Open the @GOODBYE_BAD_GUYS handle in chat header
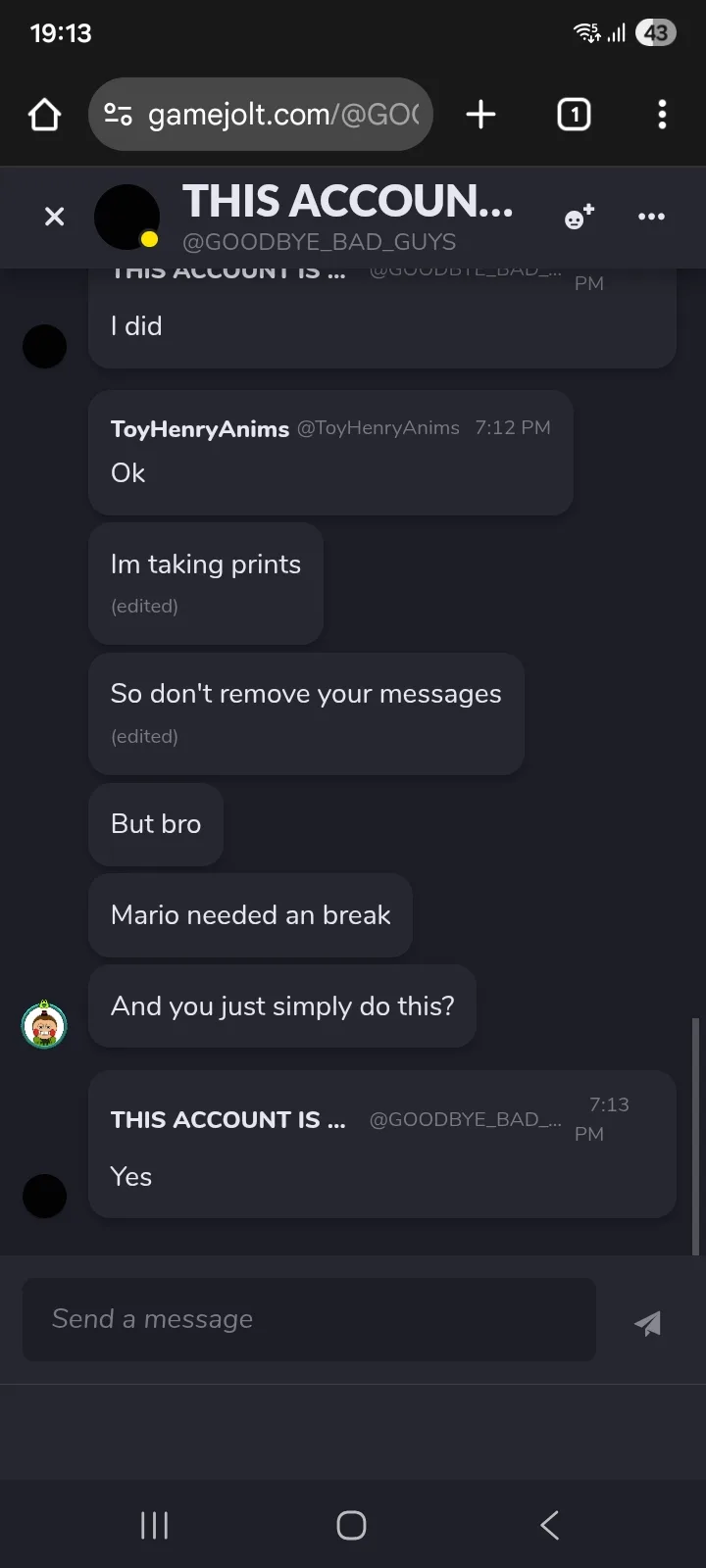 (x=319, y=242)
